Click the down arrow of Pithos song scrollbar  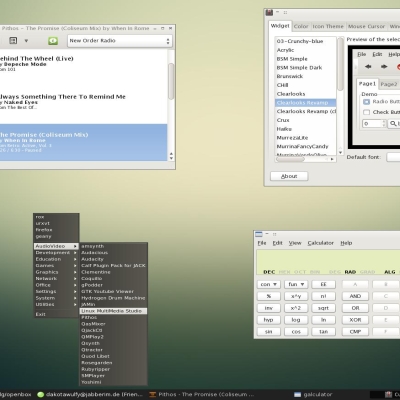point(171,158)
